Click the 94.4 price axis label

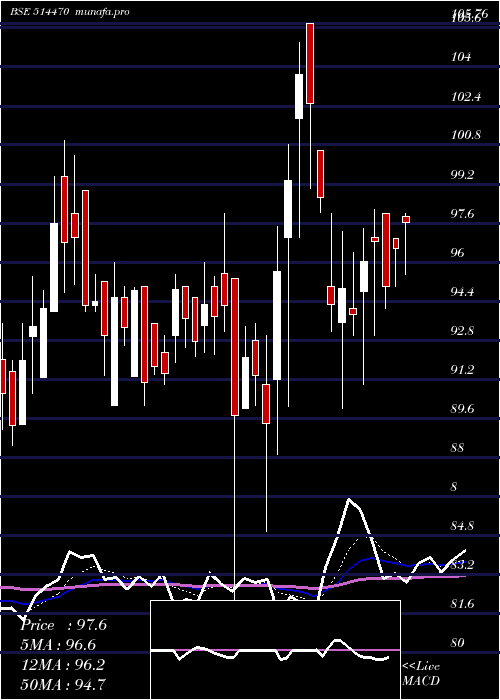(464, 292)
